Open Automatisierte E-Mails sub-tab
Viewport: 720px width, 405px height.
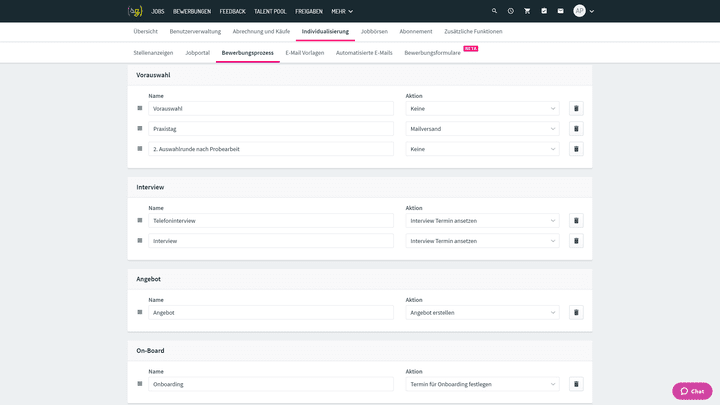[364, 53]
